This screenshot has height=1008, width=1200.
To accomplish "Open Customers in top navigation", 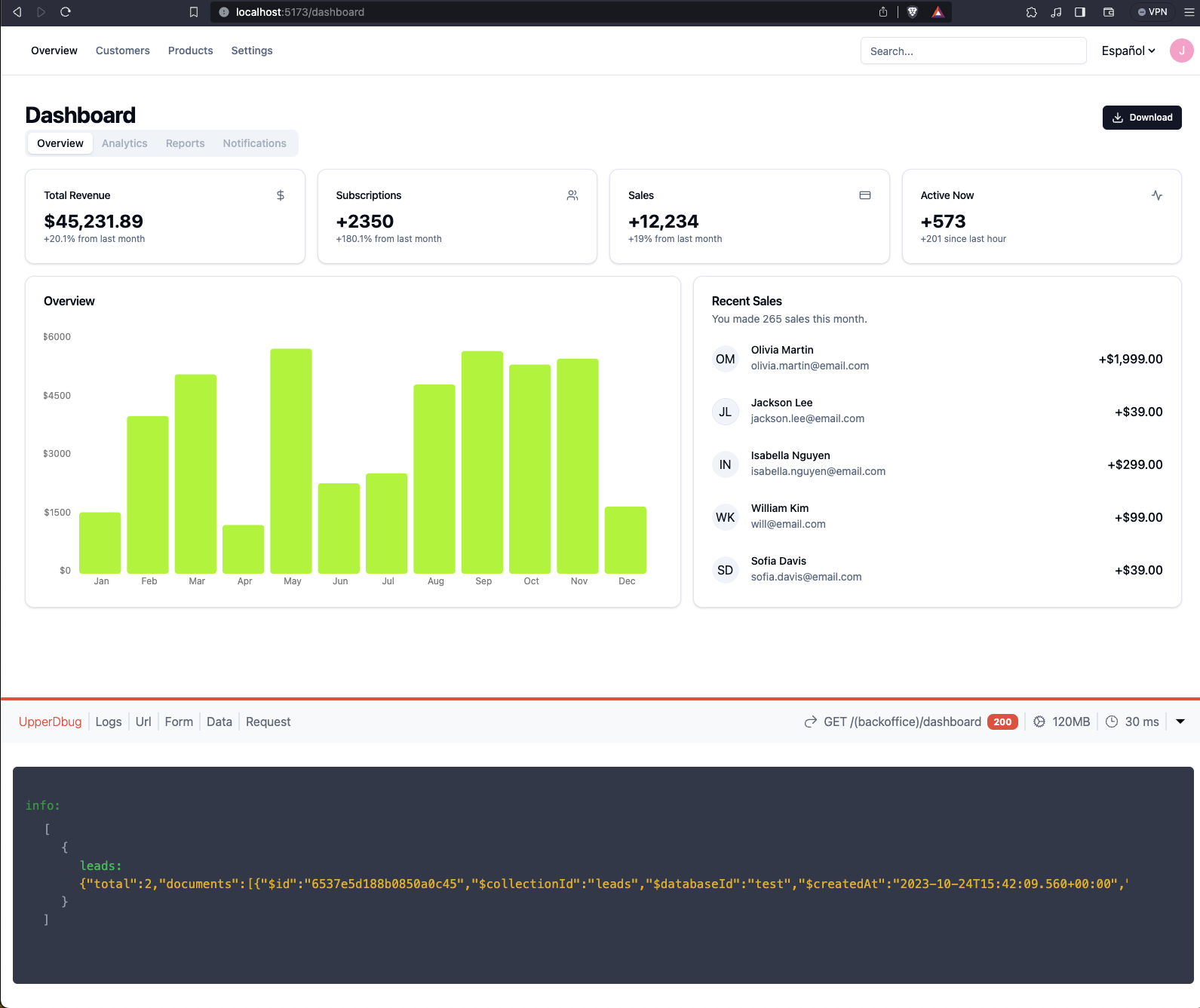I will click(123, 51).
